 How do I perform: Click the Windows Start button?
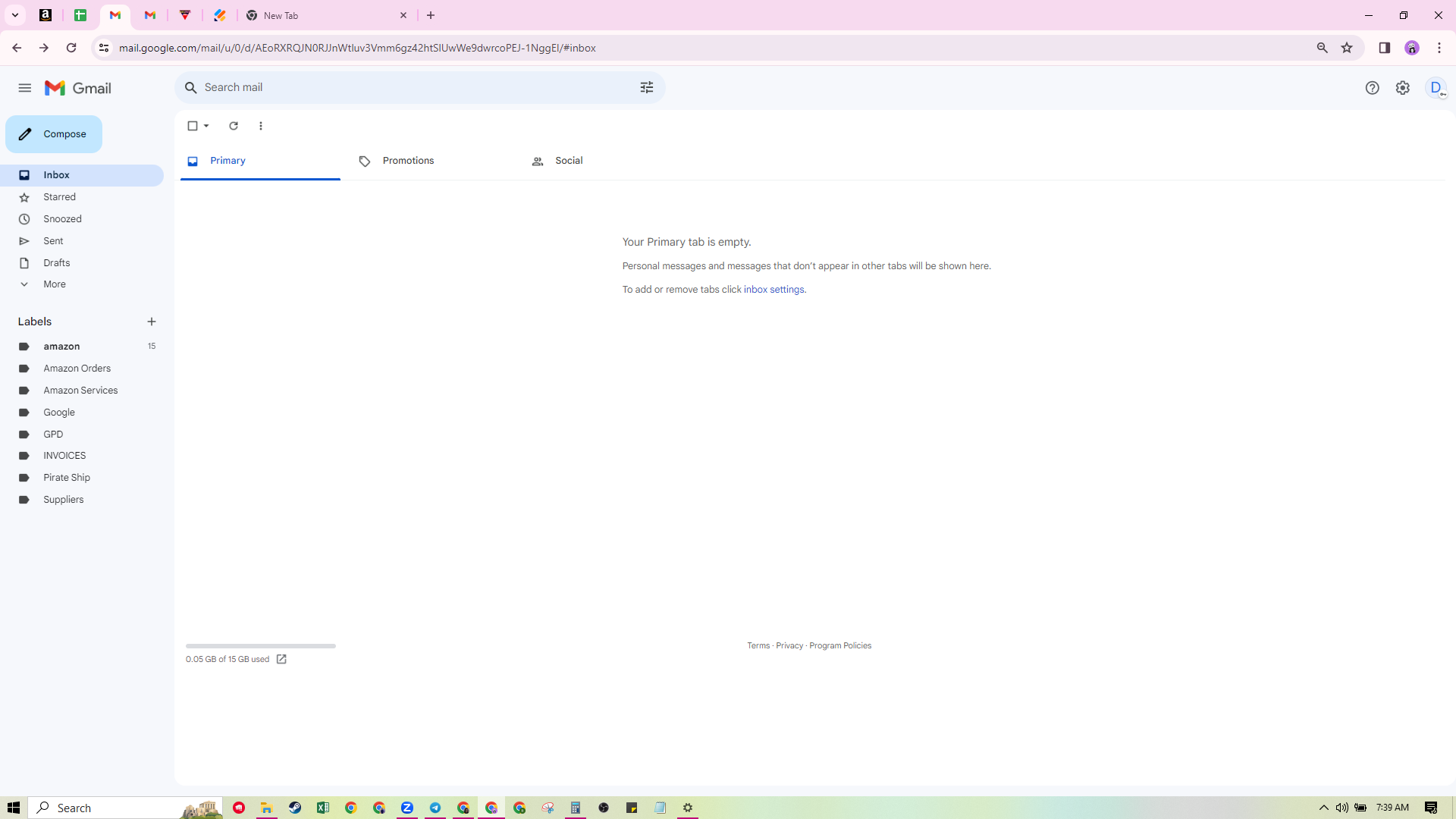click(x=14, y=808)
